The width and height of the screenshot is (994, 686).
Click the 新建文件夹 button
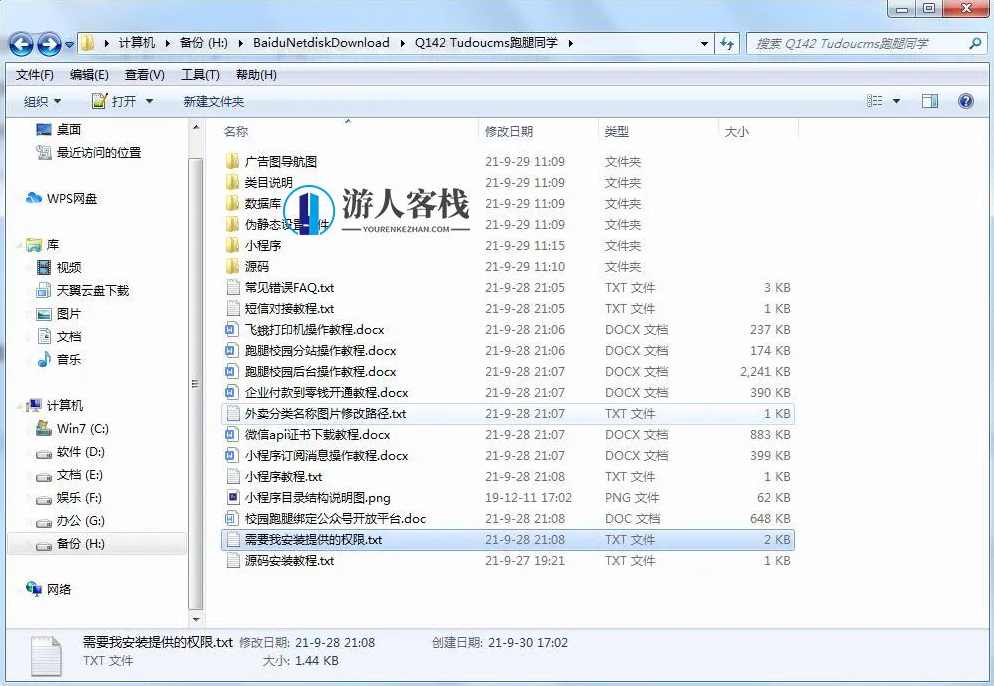[x=215, y=101]
